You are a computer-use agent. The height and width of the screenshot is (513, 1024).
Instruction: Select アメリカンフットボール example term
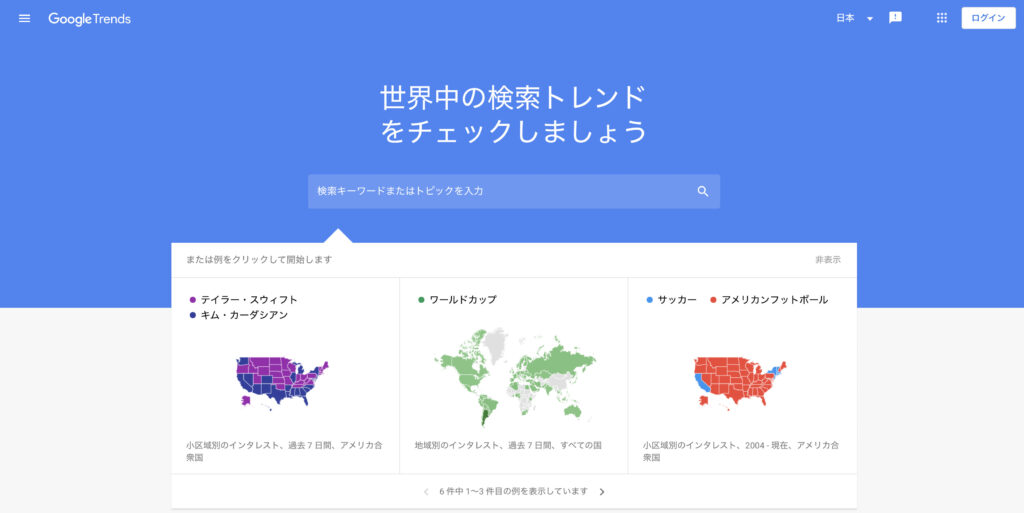(775, 300)
